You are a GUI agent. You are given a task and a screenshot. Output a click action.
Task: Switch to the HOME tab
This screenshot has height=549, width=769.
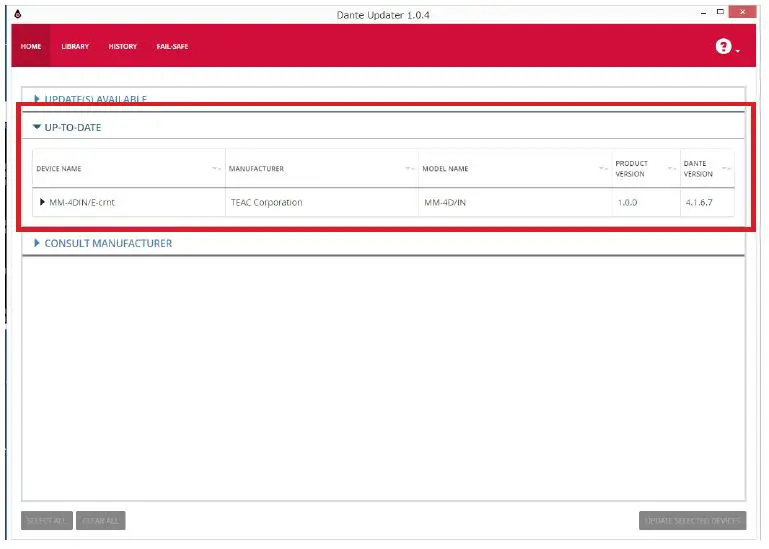[31, 46]
